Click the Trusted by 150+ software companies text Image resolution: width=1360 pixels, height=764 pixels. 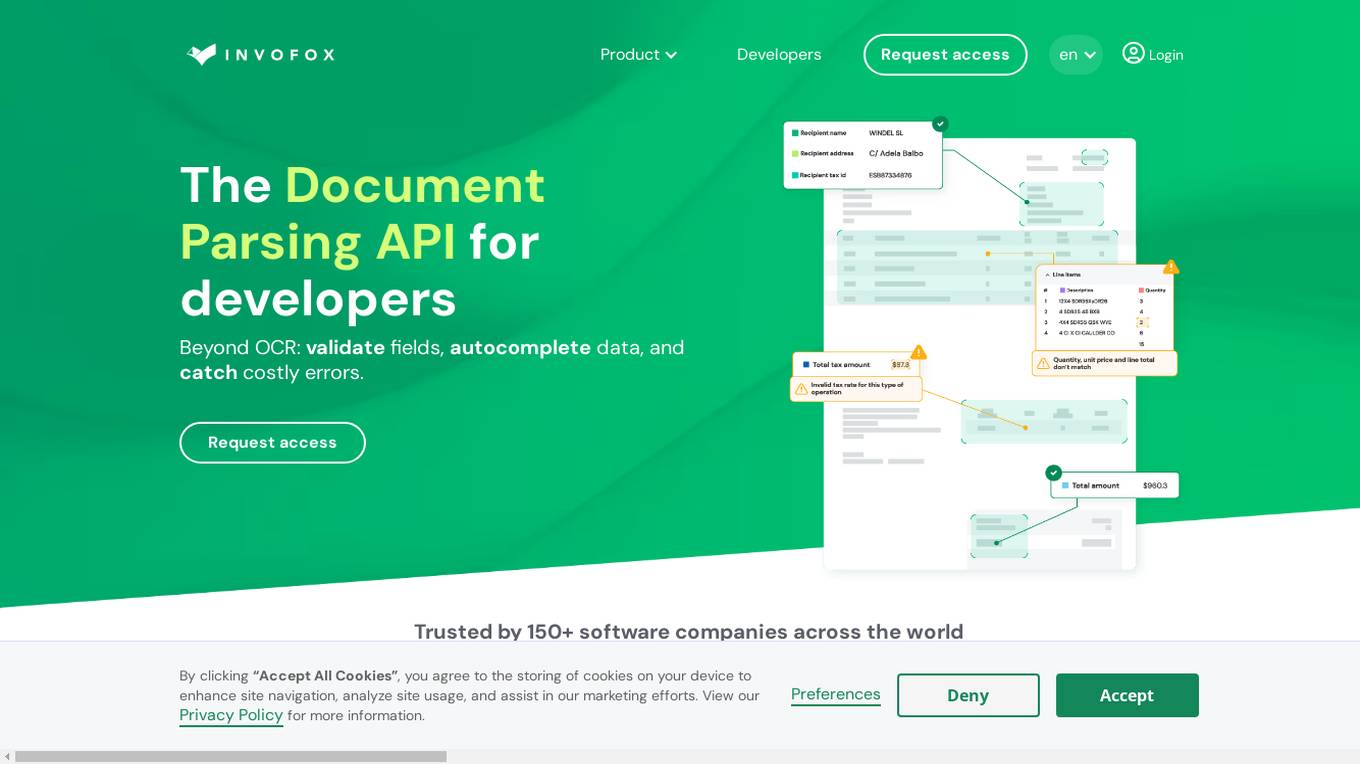click(x=689, y=631)
